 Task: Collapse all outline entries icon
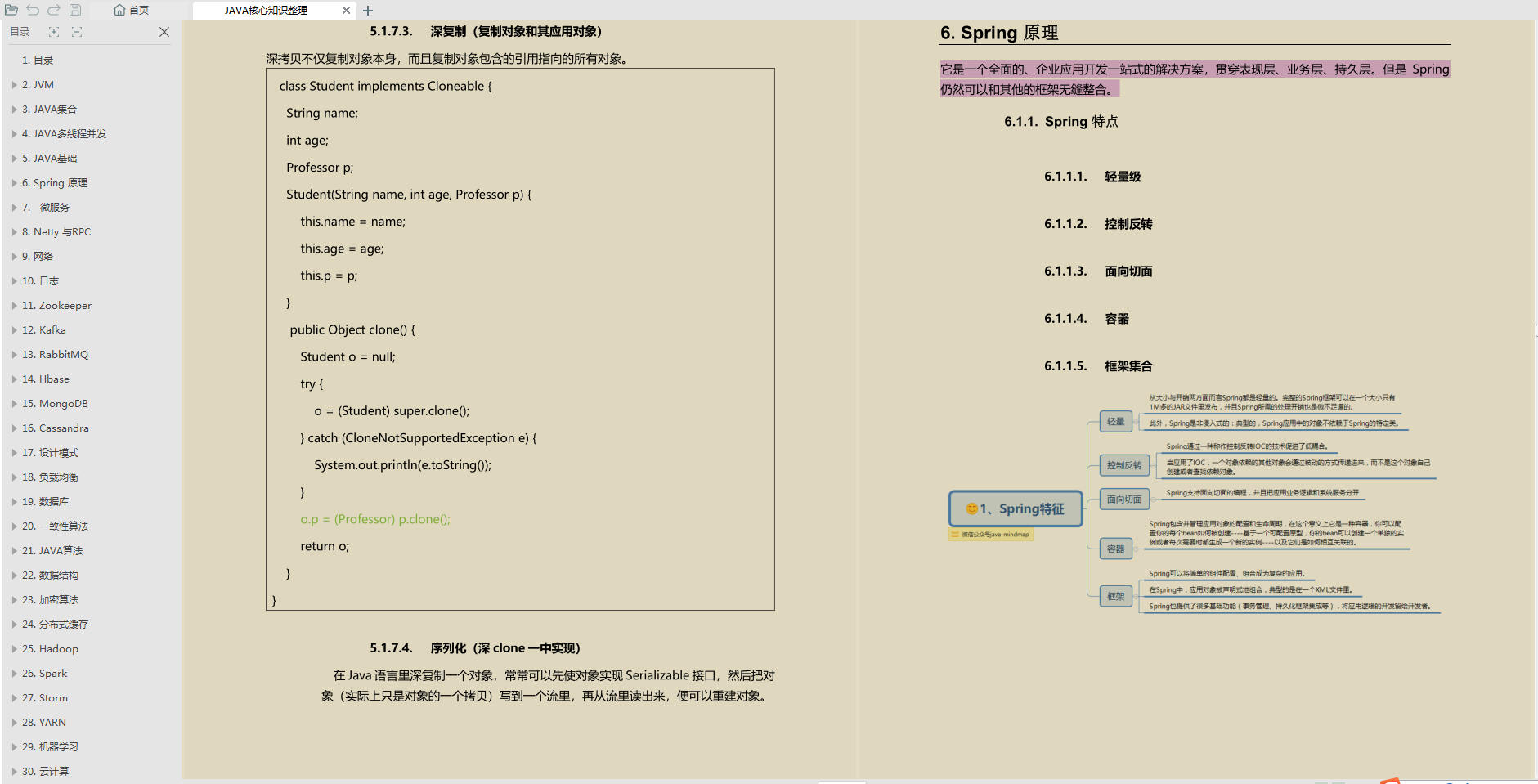tap(77, 32)
